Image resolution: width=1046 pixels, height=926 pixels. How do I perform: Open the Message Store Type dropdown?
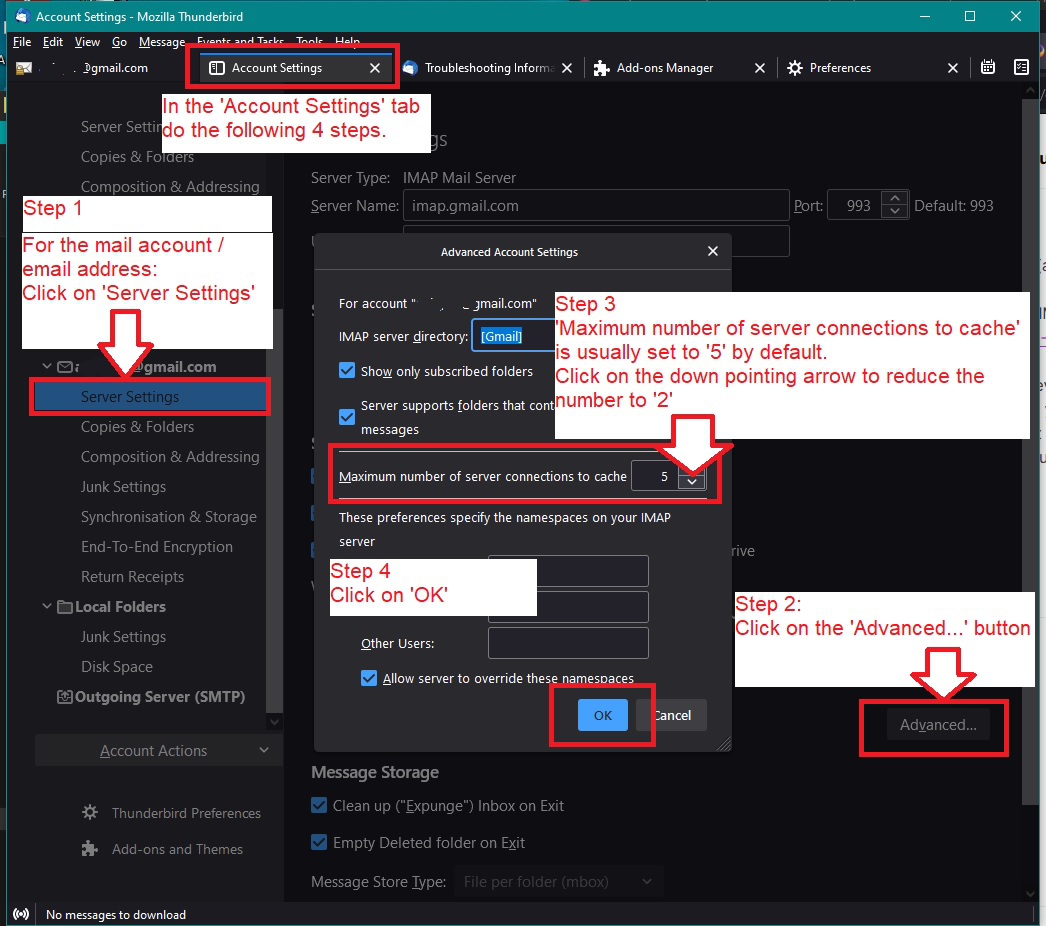(x=559, y=882)
